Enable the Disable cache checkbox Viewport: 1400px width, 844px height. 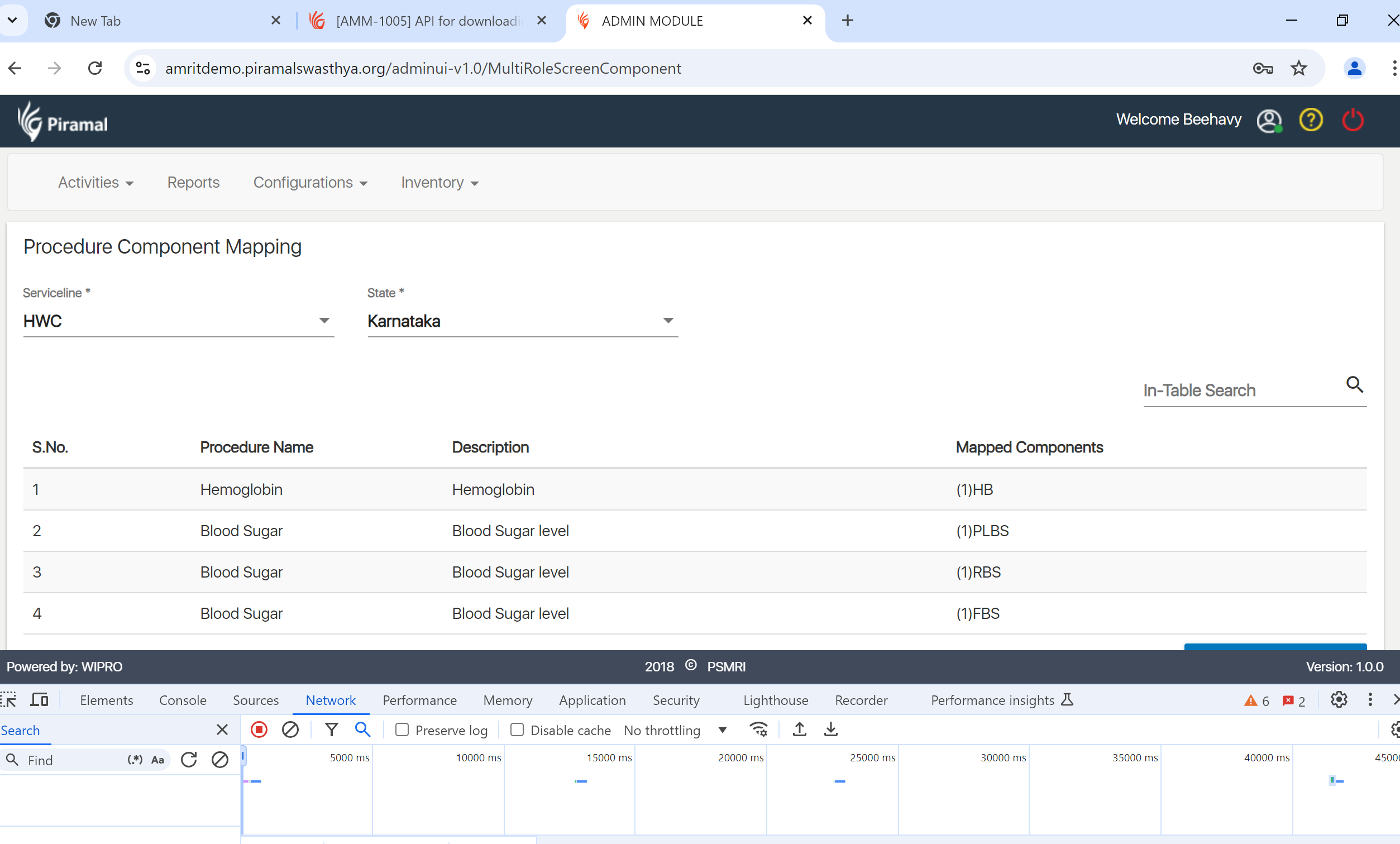pyautogui.click(x=517, y=729)
